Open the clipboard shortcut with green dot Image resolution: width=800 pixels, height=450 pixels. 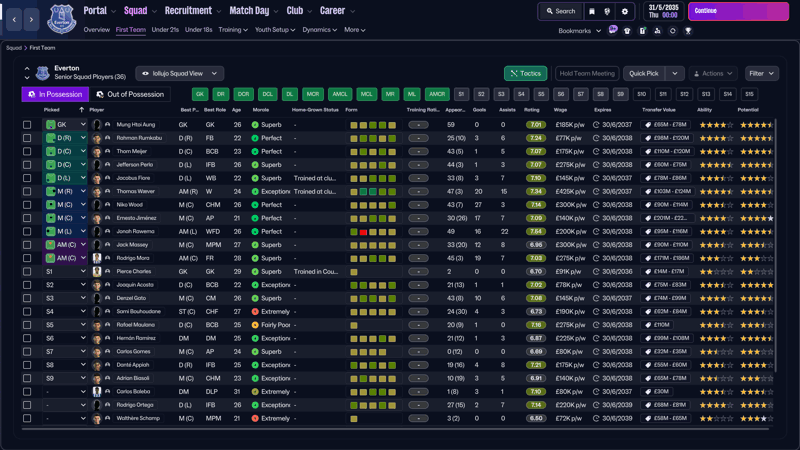[642, 31]
